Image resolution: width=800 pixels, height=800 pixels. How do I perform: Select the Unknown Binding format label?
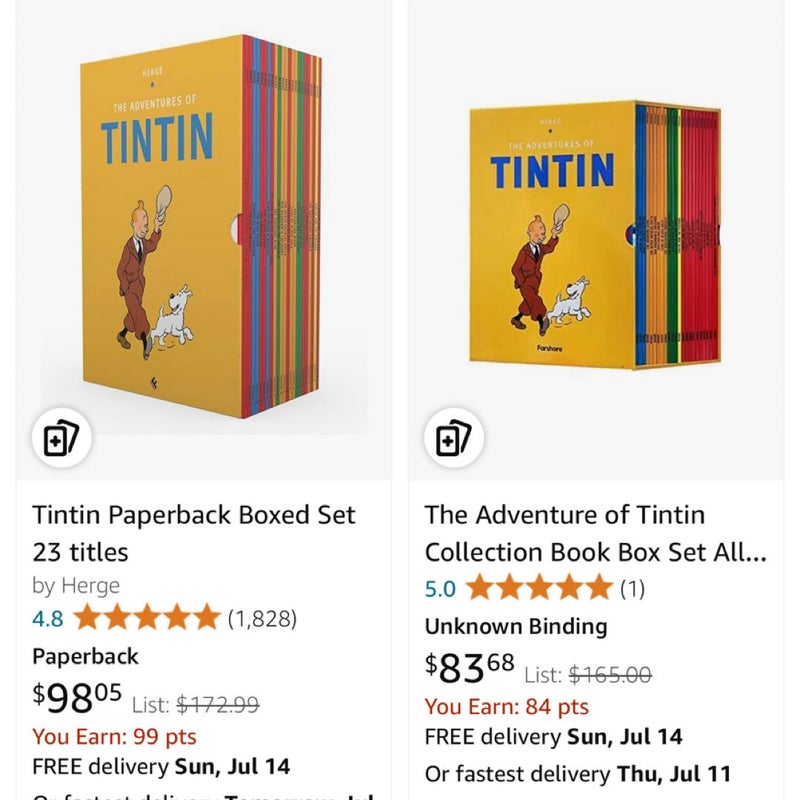click(x=516, y=626)
